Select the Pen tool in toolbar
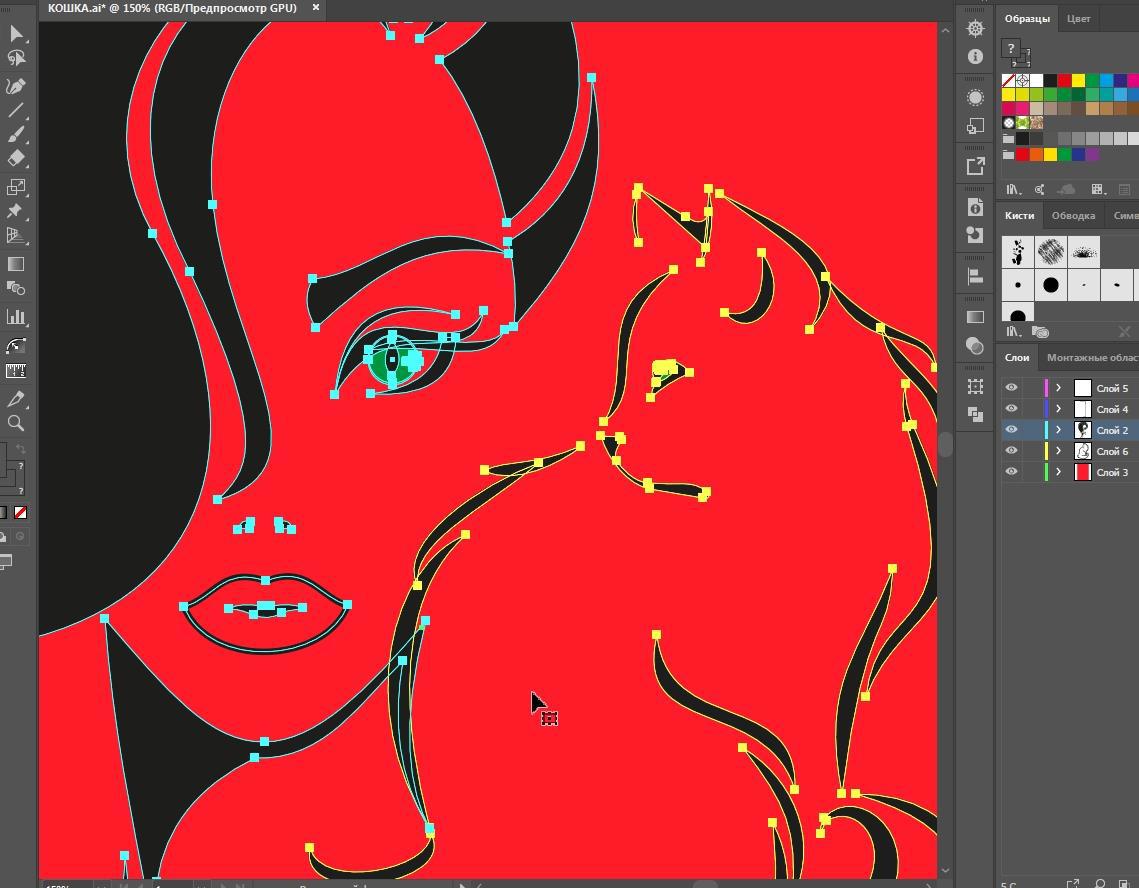Viewport: 1139px width, 888px height. pos(16,86)
